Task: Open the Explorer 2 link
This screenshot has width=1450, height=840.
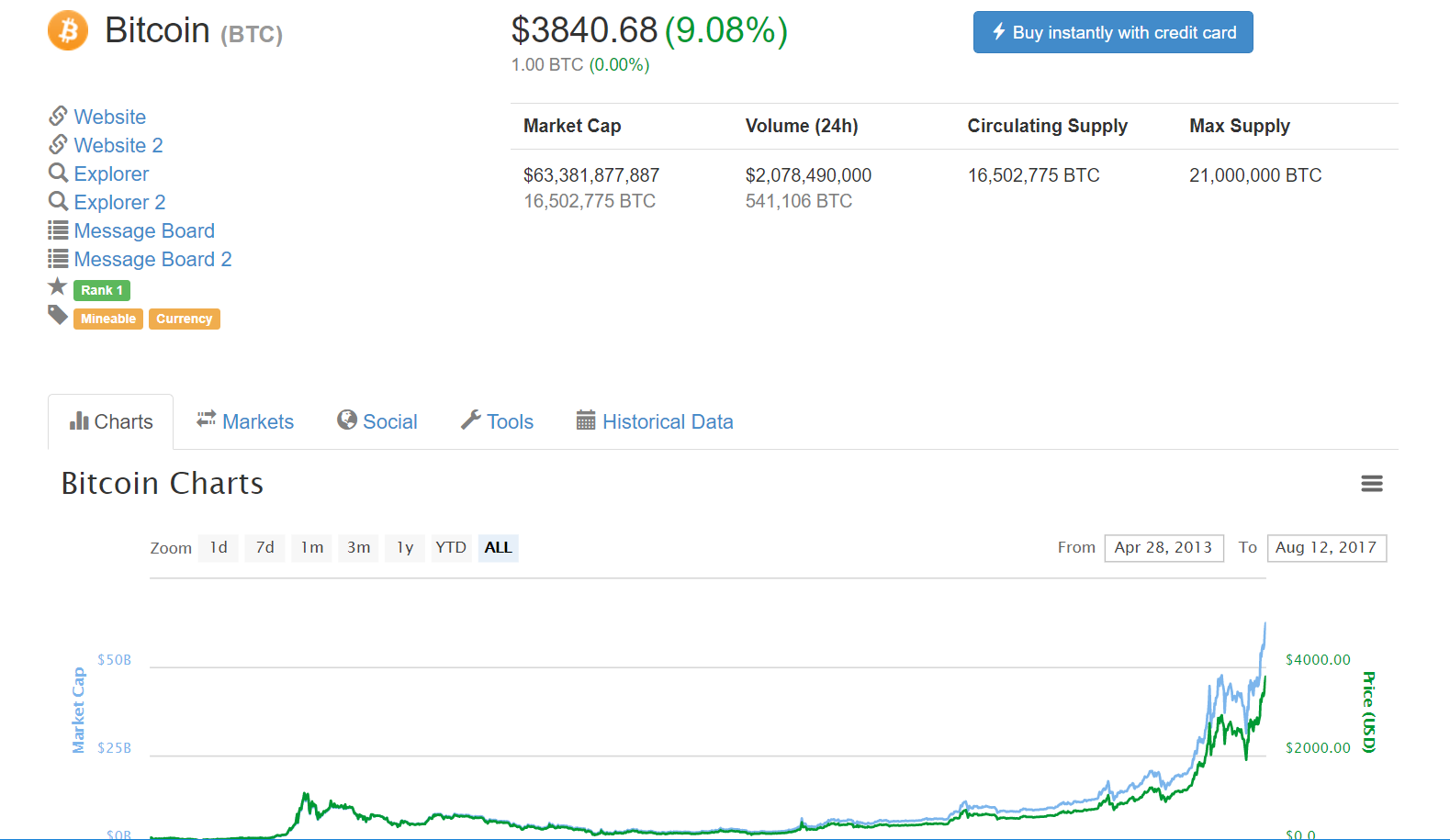Action: pos(119,202)
